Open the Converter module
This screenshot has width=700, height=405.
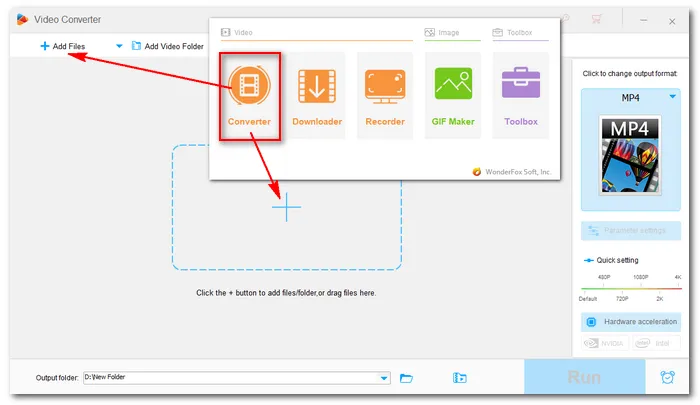point(250,96)
